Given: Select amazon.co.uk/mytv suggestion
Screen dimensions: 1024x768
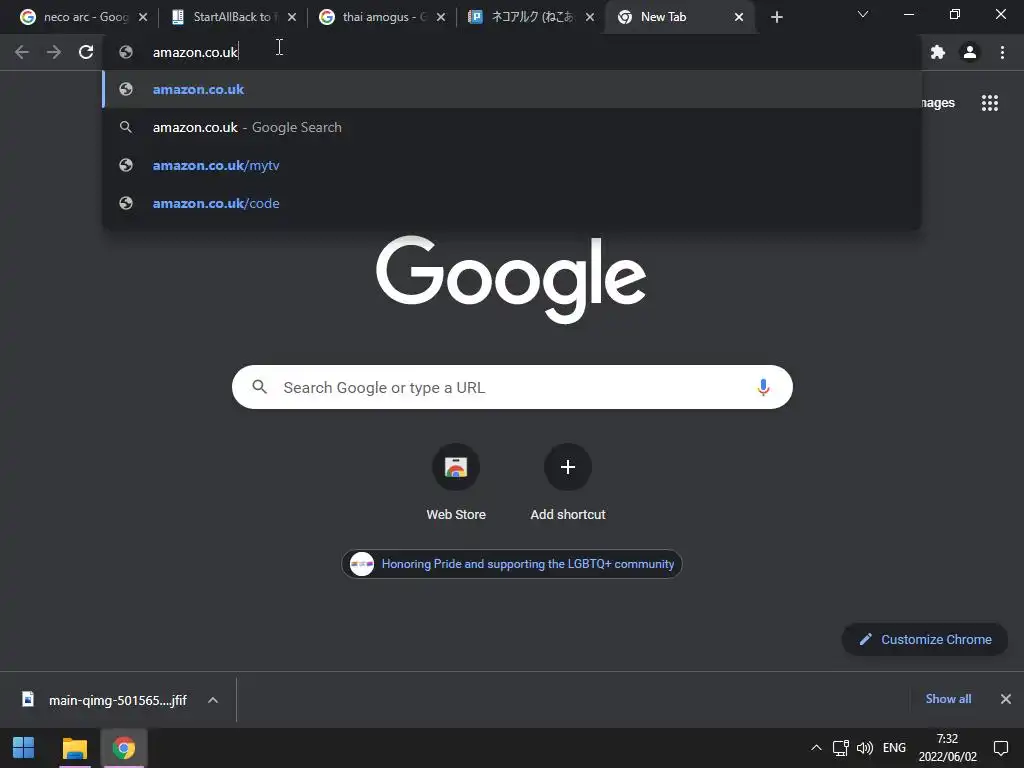Looking at the screenshot, I should (512, 165).
